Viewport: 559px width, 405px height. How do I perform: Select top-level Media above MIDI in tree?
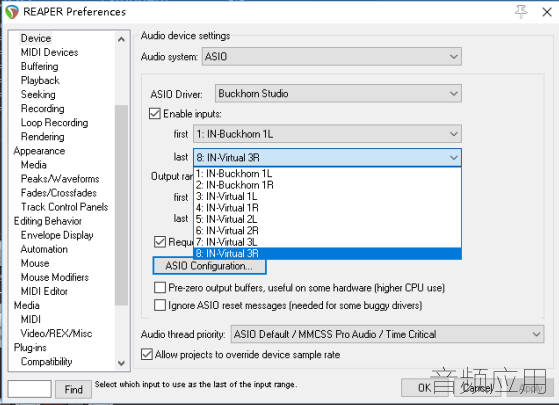tap(26, 306)
